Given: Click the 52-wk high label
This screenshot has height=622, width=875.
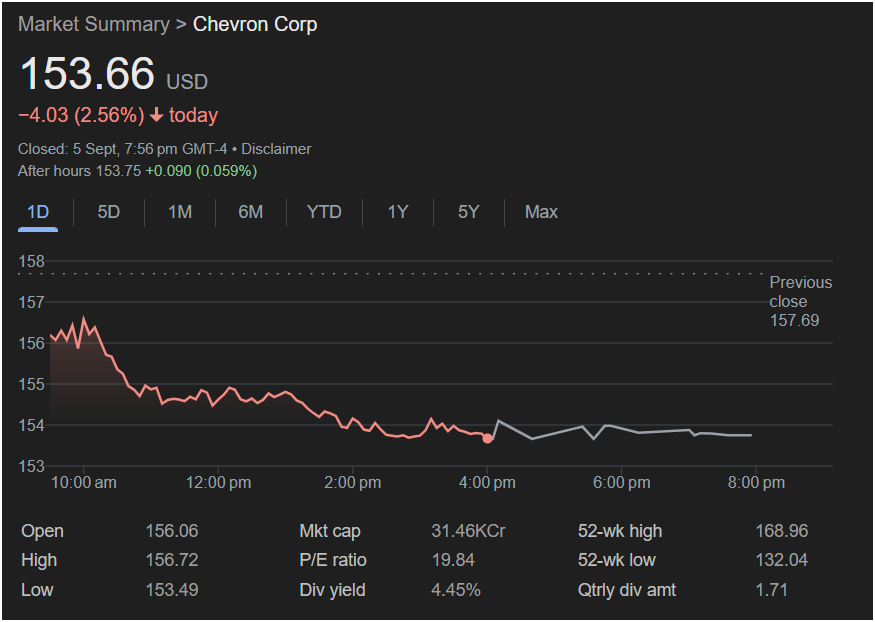Looking at the screenshot, I should (620, 531).
